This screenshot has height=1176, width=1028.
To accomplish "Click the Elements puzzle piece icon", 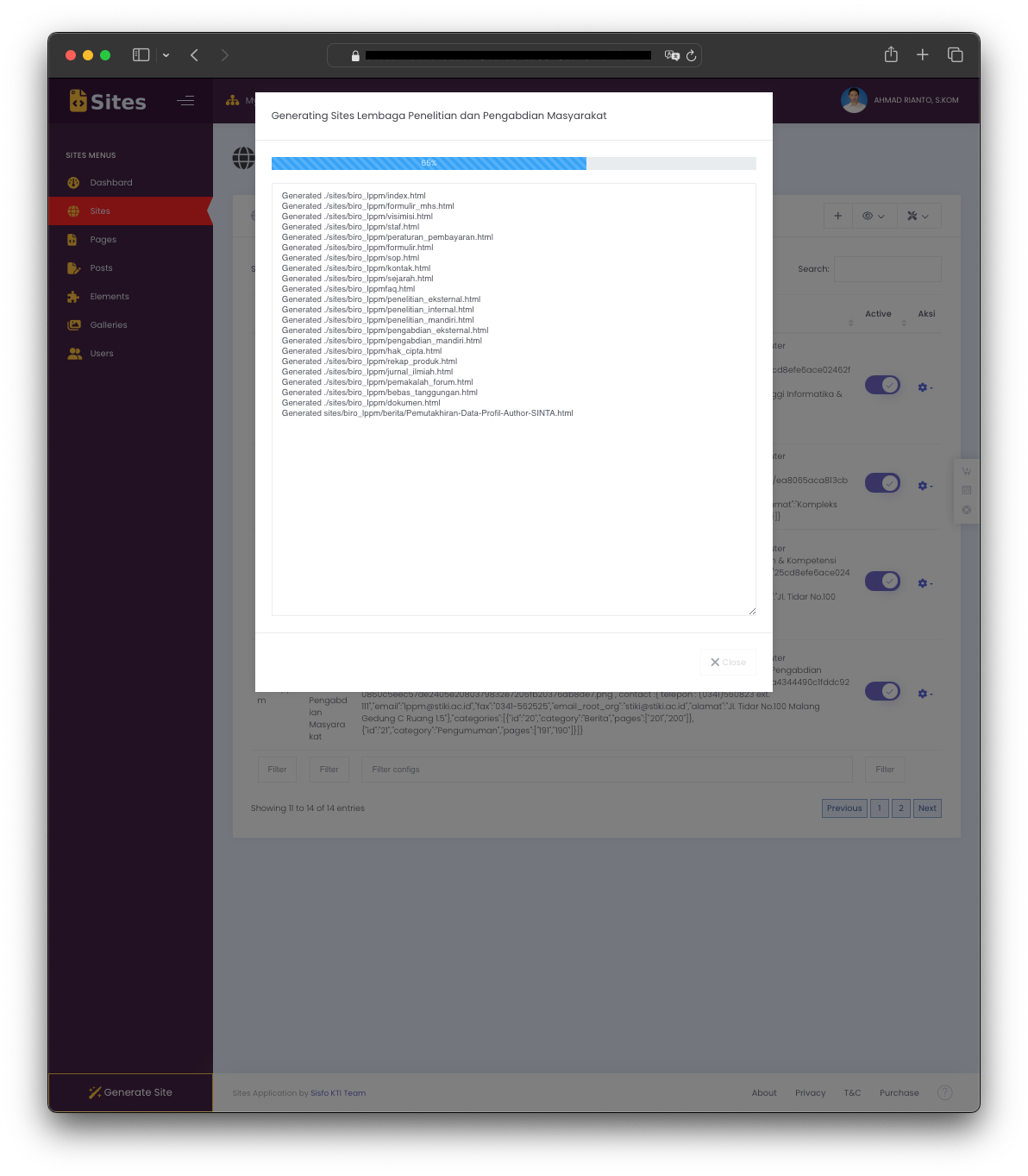I will click(73, 297).
